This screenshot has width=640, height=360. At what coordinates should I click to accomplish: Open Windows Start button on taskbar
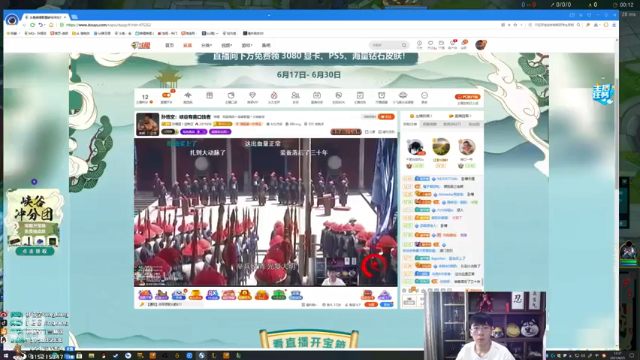pyautogui.click(x=6, y=356)
